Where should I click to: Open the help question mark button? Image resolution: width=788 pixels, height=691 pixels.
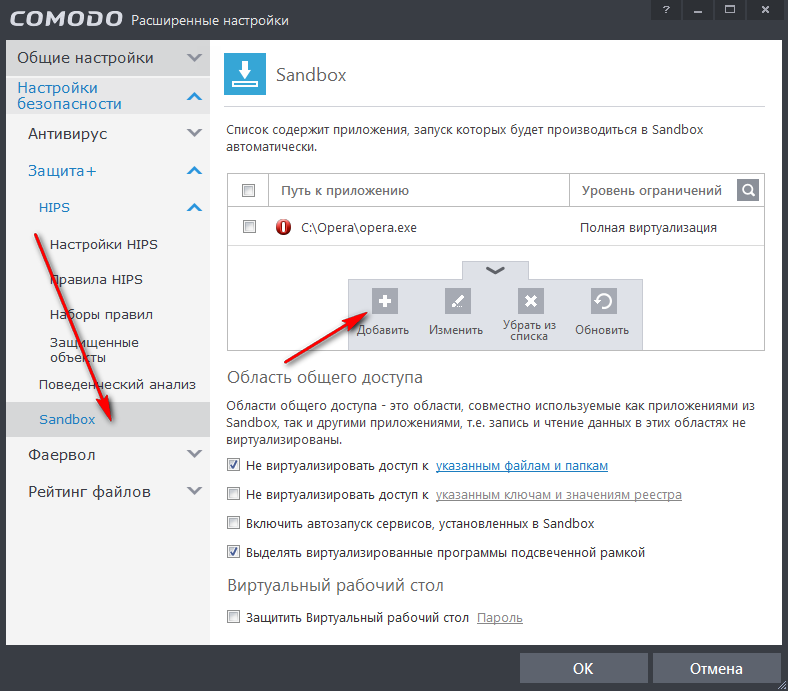(666, 10)
